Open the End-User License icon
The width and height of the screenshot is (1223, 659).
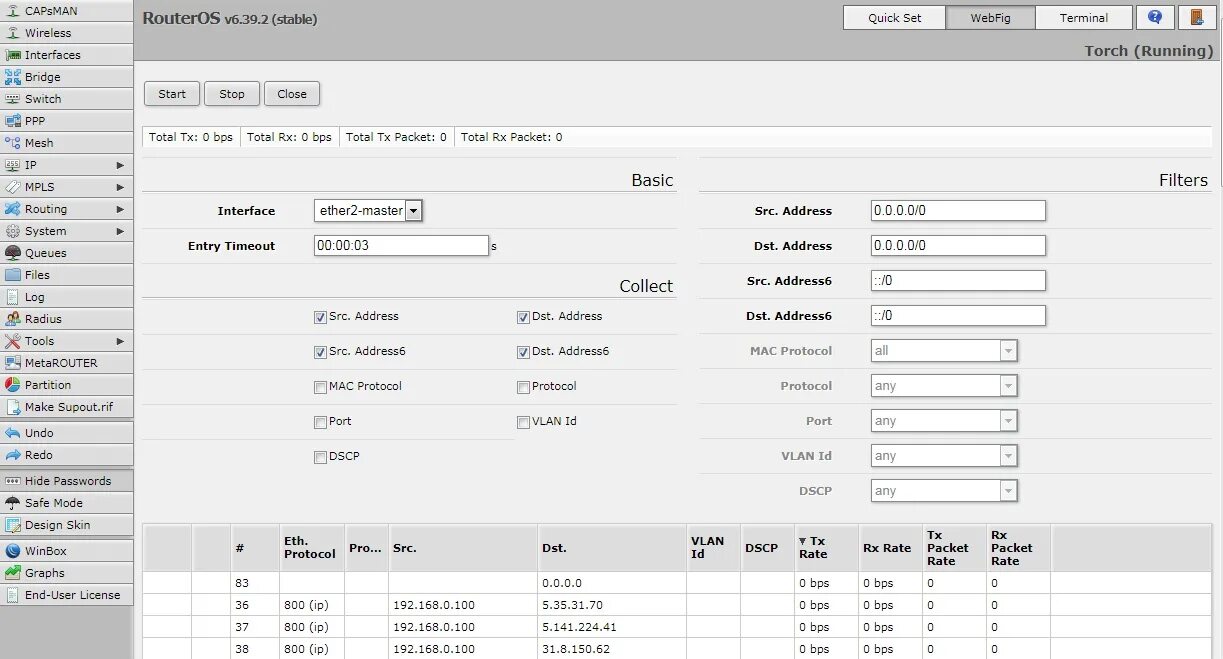[x=13, y=595]
